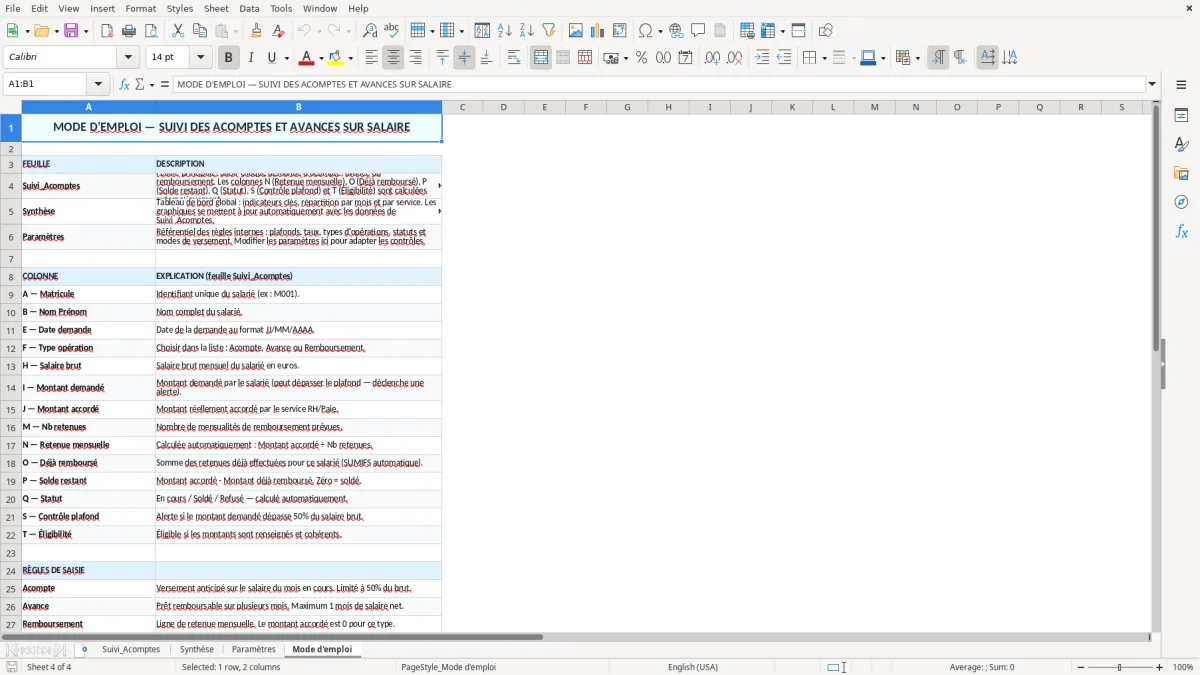1200x675 pixels.
Task: Open Print Preview from the toolbar
Action: [x=150, y=31]
